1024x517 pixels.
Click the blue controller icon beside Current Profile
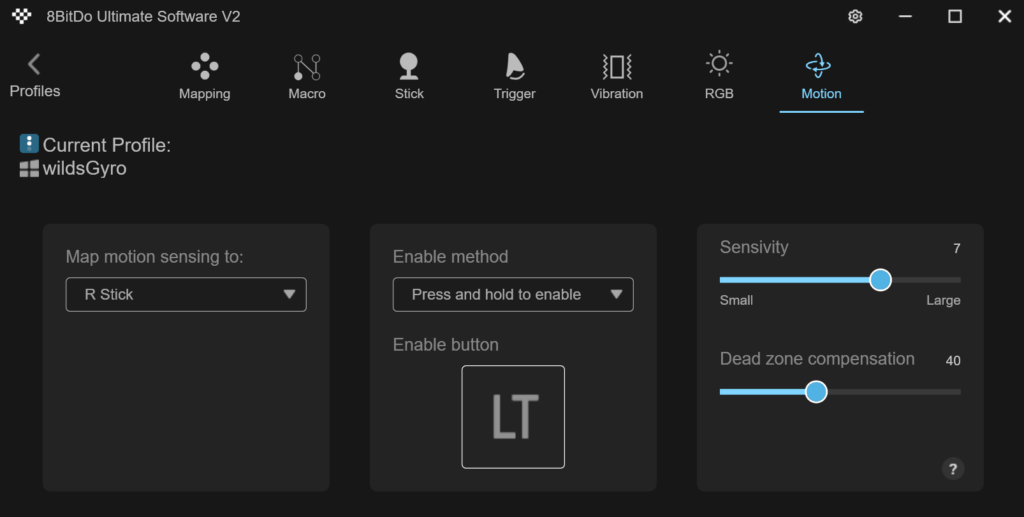click(29, 144)
